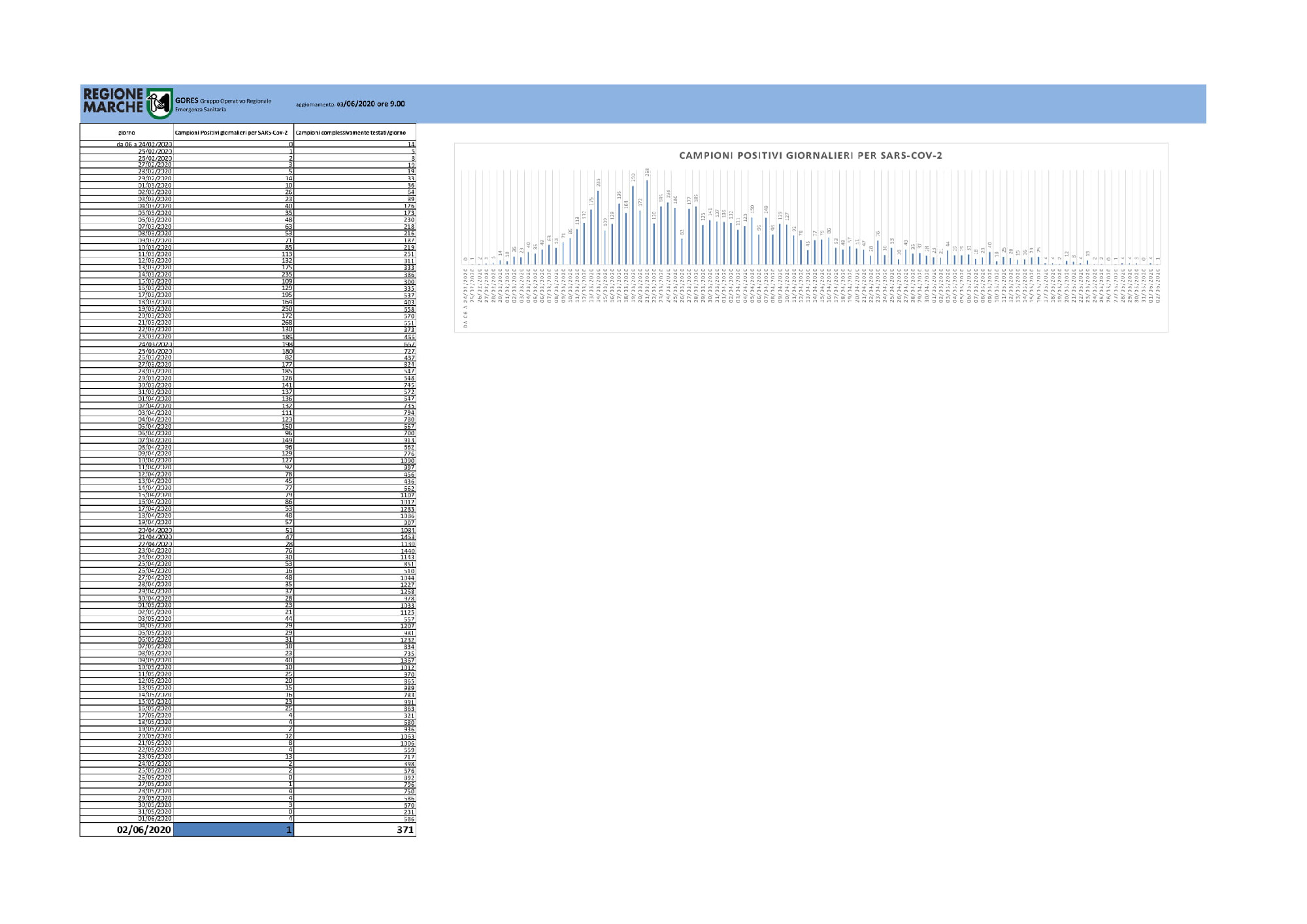Viewport: 1307px width, 924px height.
Task: Click the 01/03/2020 date cell
Action: pos(155,186)
